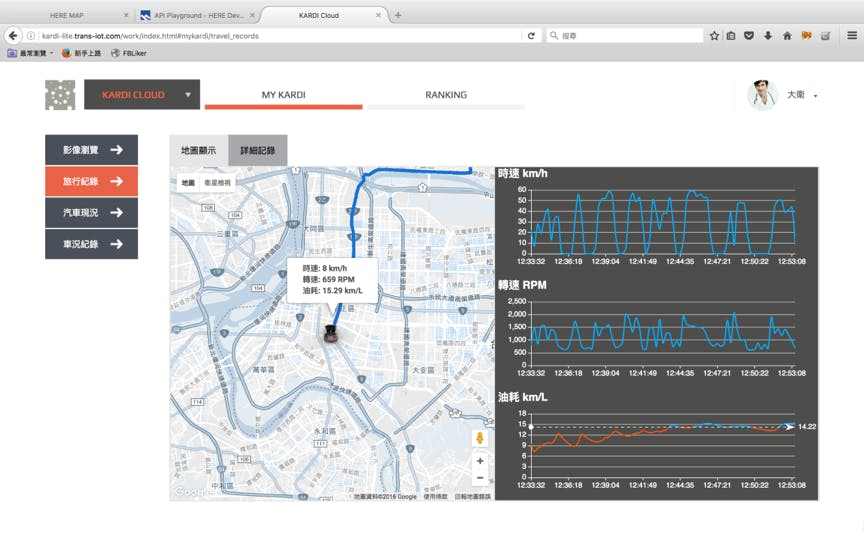The height and width of the screenshot is (539, 864).
Task: Click the 12:41:49 label on fuel chart
Action: pyautogui.click(x=642, y=485)
